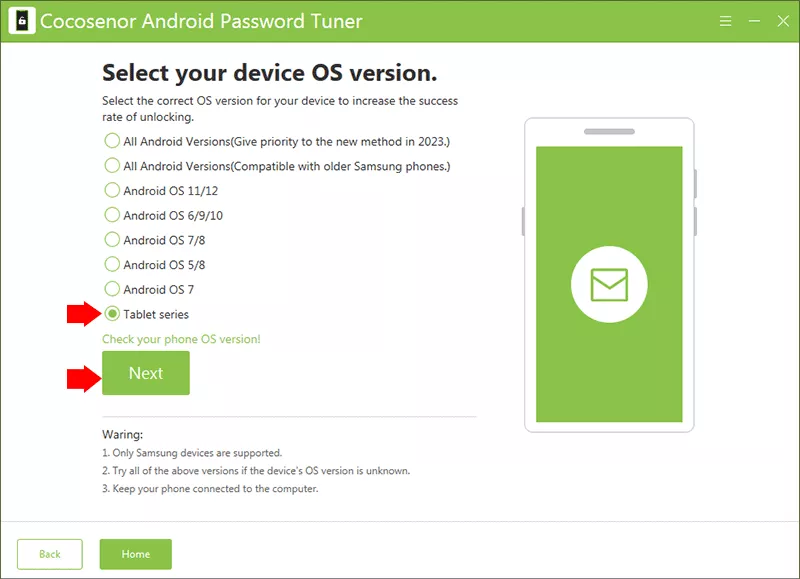Select the Android OS 7 radio button
This screenshot has height=579, width=800.
click(112, 289)
